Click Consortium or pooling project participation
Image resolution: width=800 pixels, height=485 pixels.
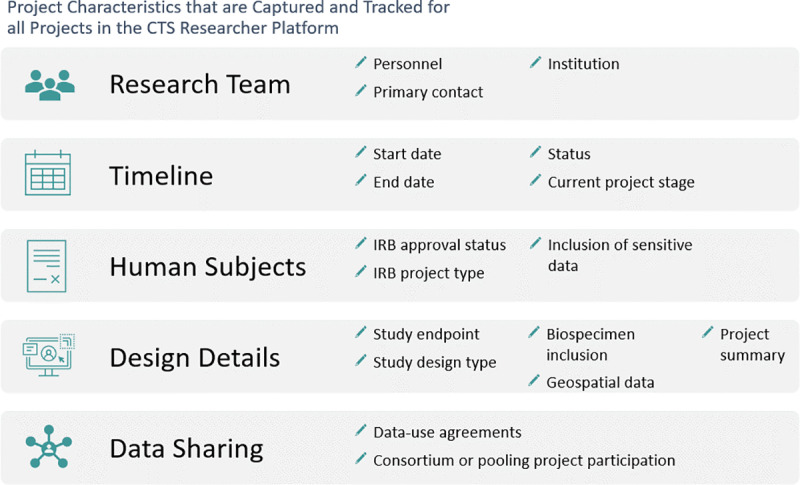524,461
